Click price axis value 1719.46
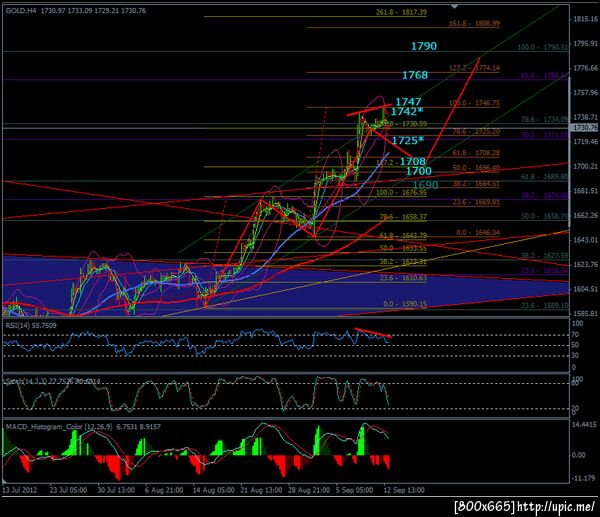The image size is (600, 517). [x=585, y=142]
